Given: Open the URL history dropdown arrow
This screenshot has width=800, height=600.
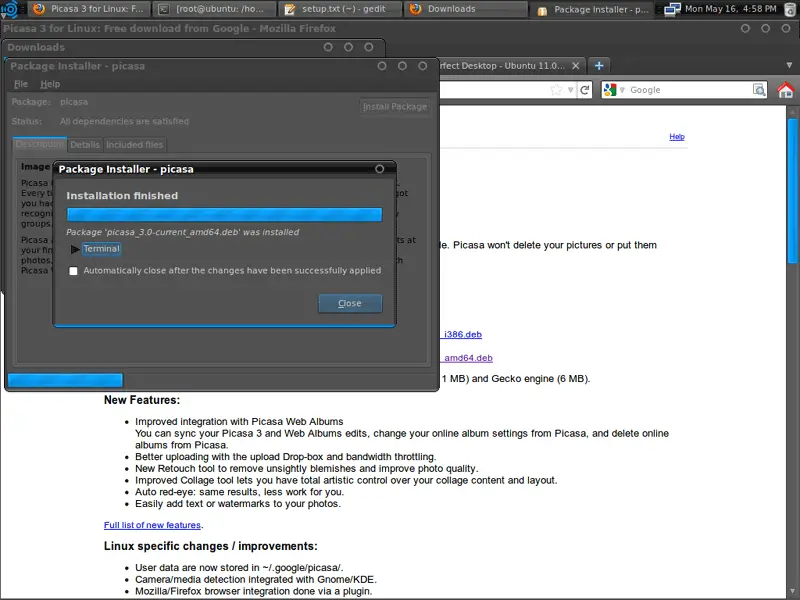Looking at the screenshot, I should pyautogui.click(x=570, y=90).
